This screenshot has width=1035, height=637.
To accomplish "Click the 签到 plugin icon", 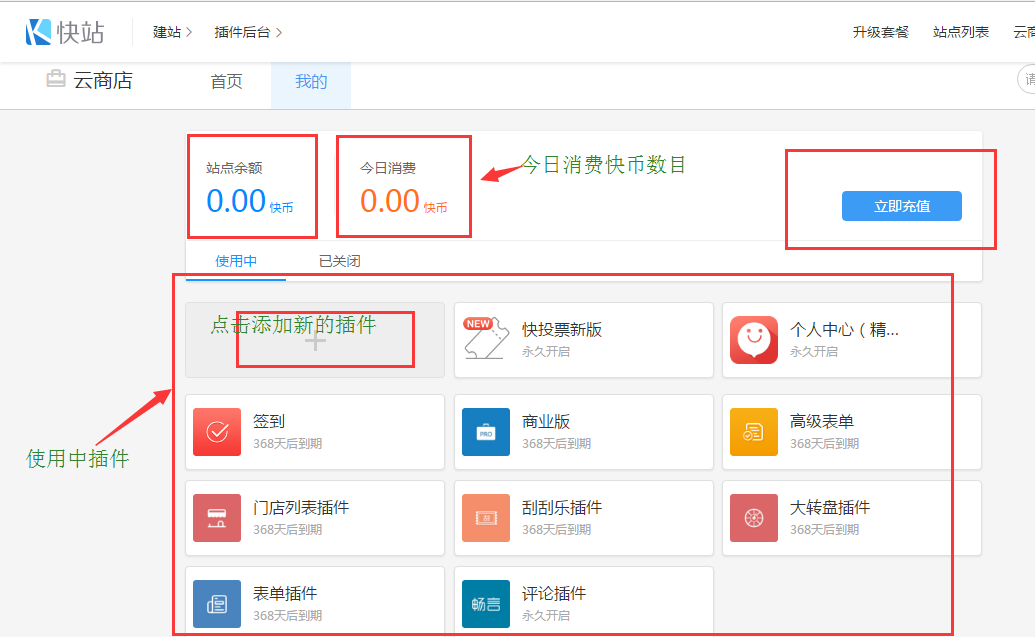I will tap(217, 432).
